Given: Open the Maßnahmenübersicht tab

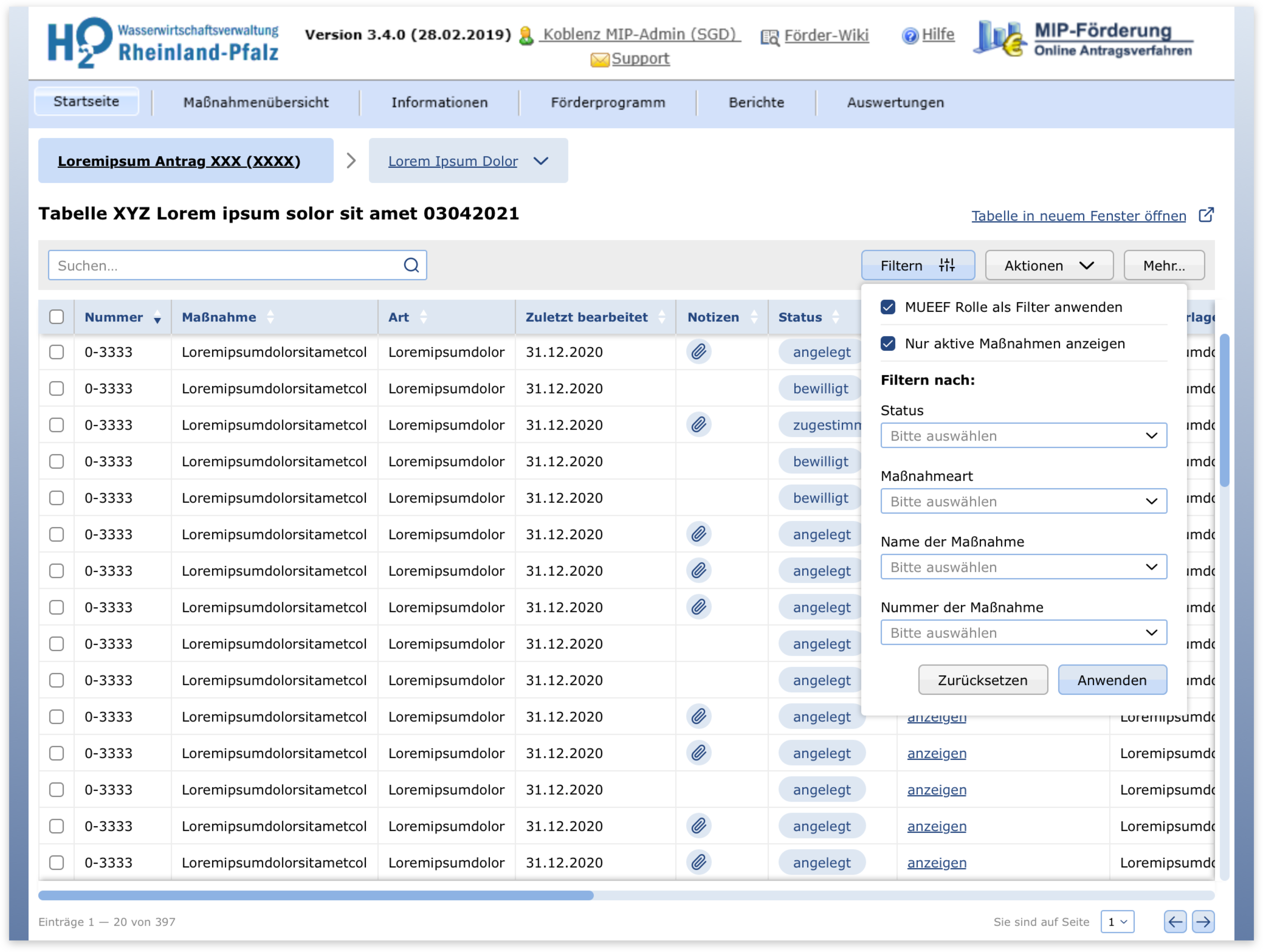Looking at the screenshot, I should tap(256, 103).
